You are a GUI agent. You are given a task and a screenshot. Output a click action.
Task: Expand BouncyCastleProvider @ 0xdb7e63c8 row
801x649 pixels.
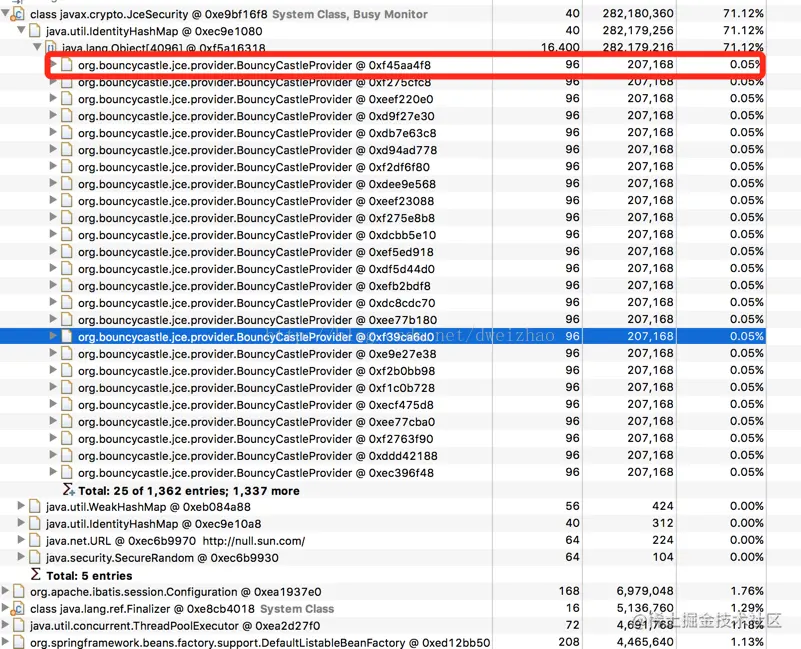point(53,131)
